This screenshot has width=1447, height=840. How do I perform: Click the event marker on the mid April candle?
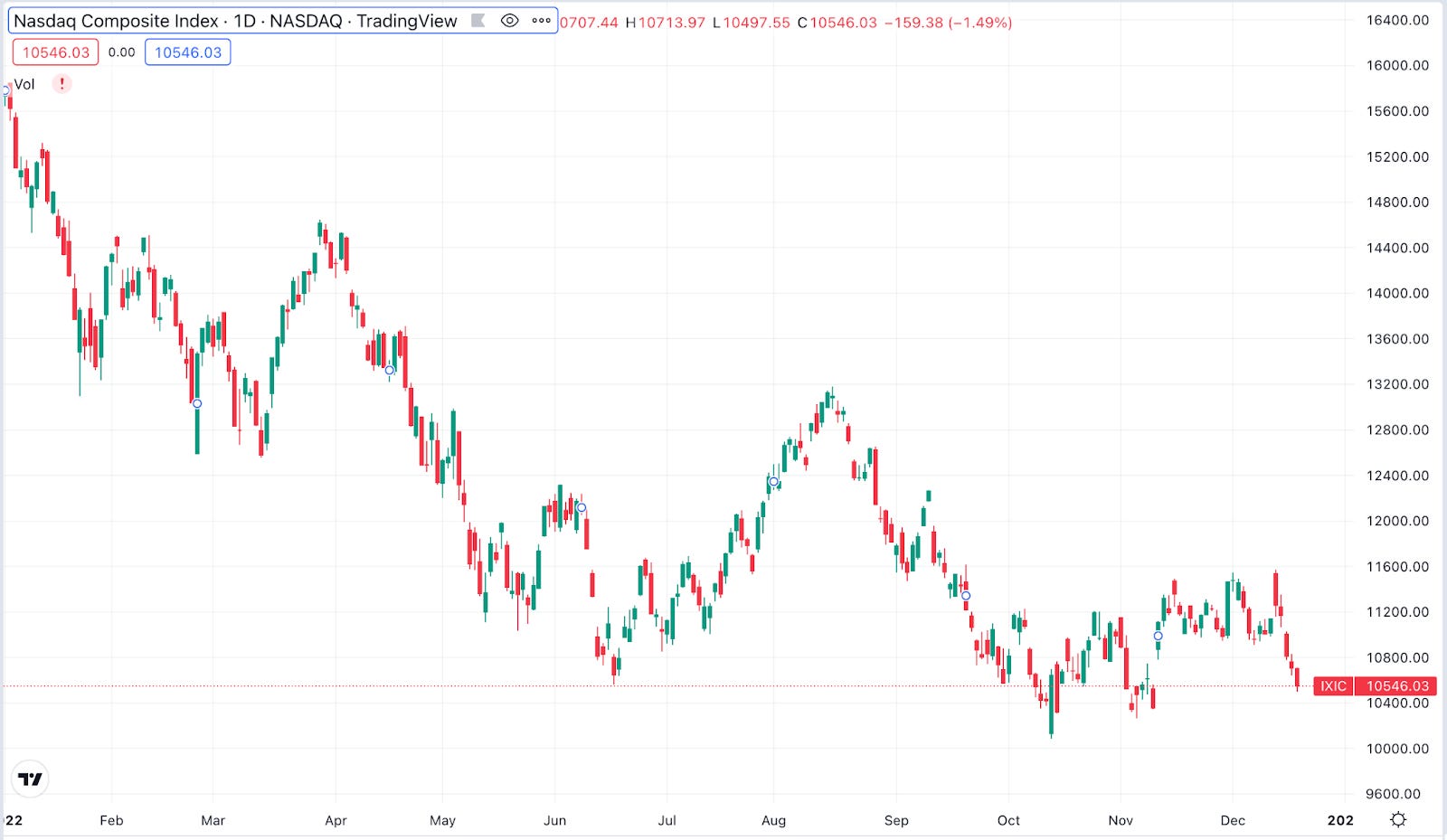pyautogui.click(x=390, y=370)
